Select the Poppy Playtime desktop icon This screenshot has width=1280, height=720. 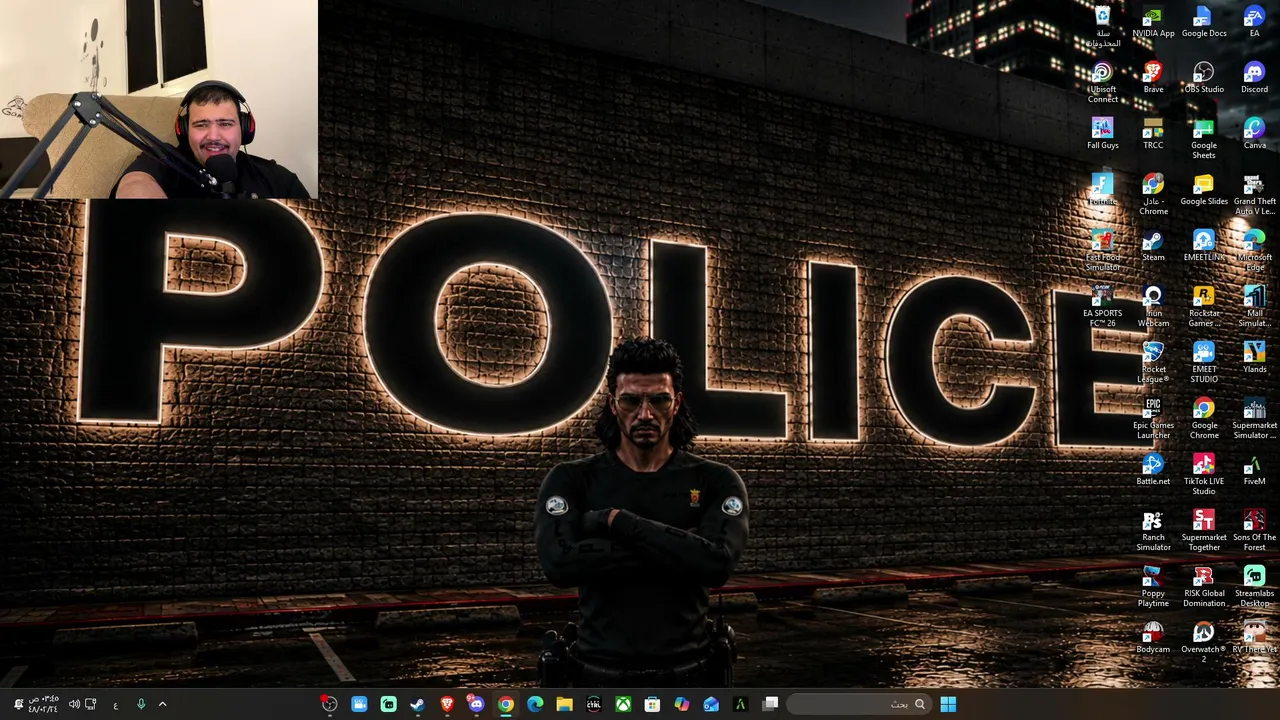coord(1153,587)
